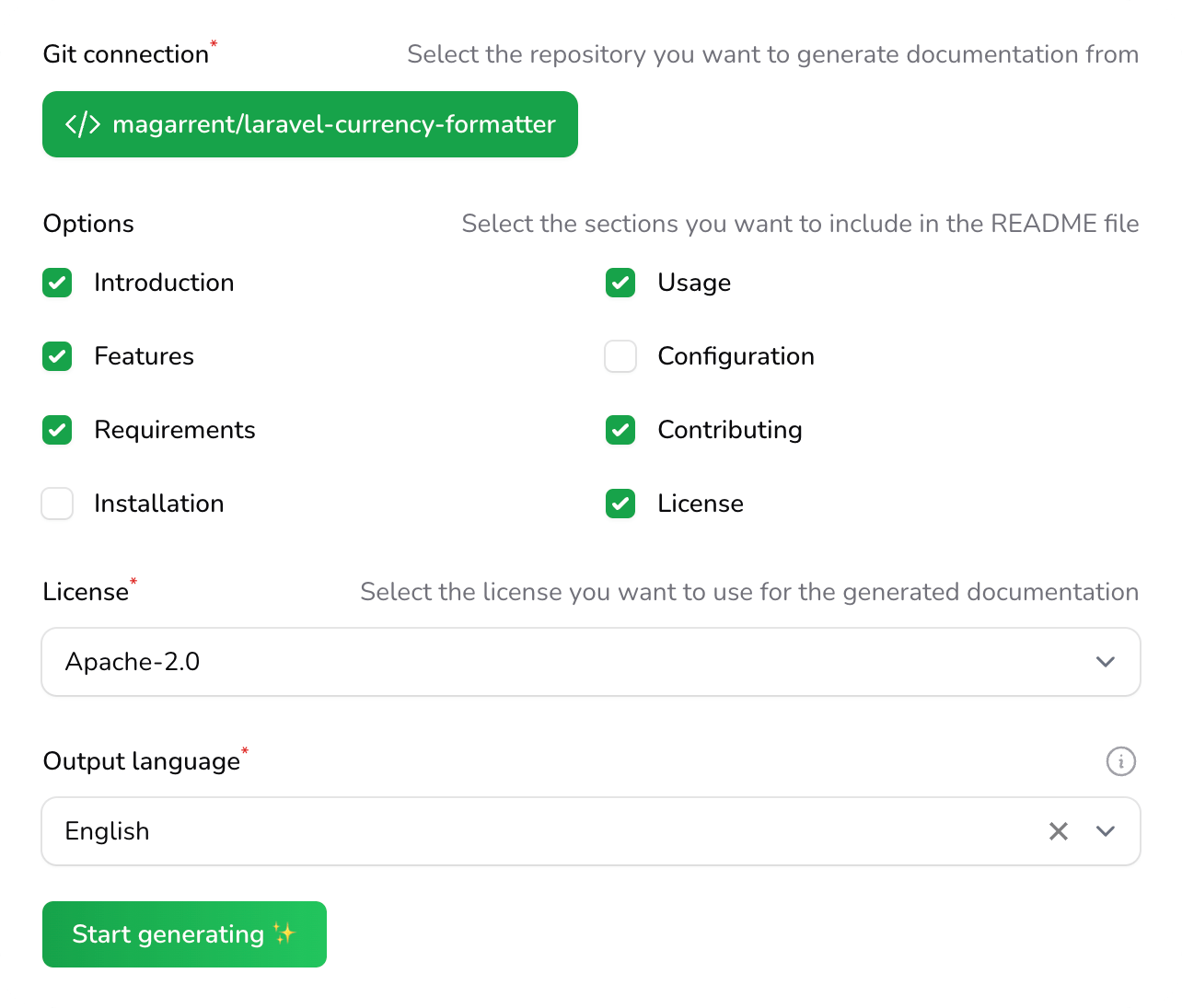Screen dimensions: 1182x1008
Task: Open the Output language chevron arrow
Action: [x=1105, y=831]
